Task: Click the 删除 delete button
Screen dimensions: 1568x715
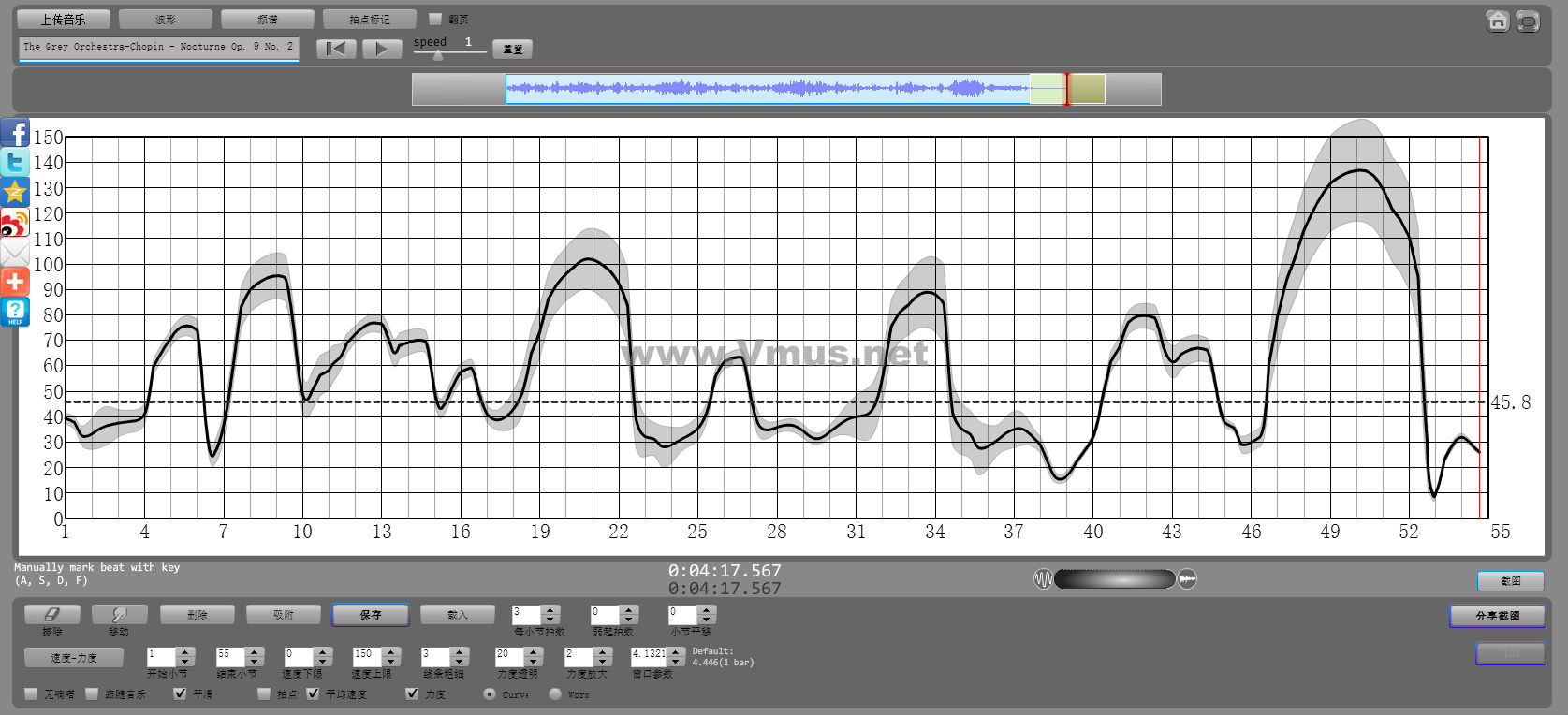Action: 198,614
